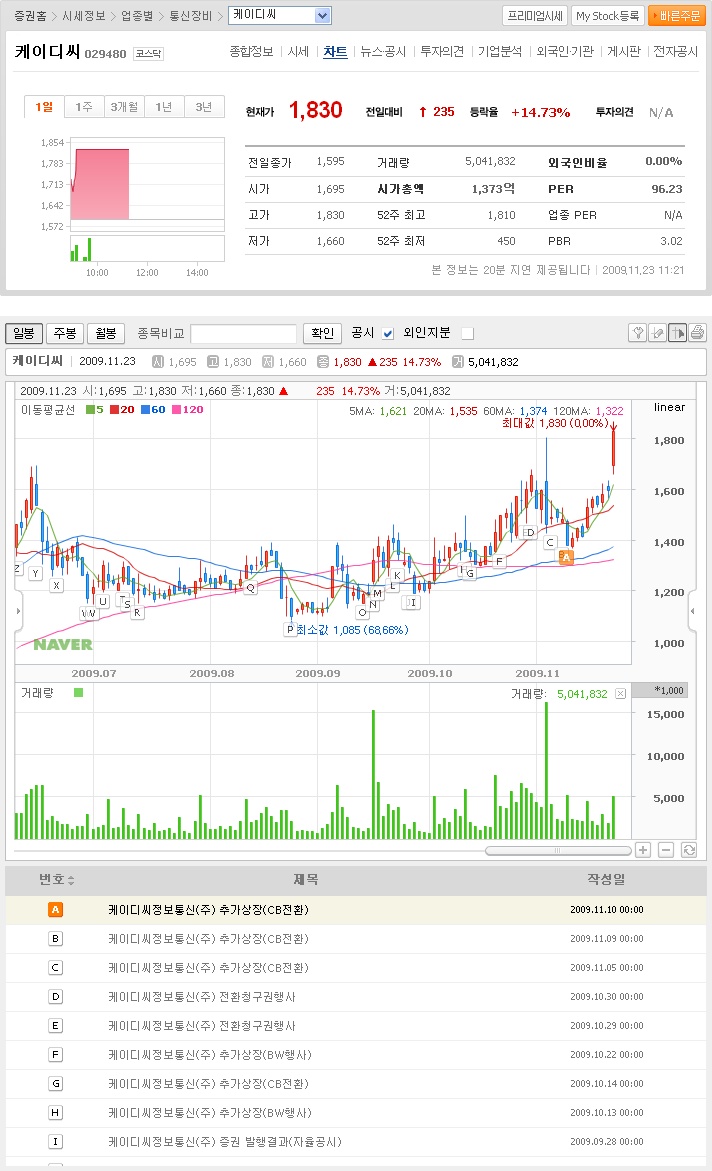This screenshot has height=1171, width=712.
Task: Open list row icon H
Action: [x=55, y=1113]
